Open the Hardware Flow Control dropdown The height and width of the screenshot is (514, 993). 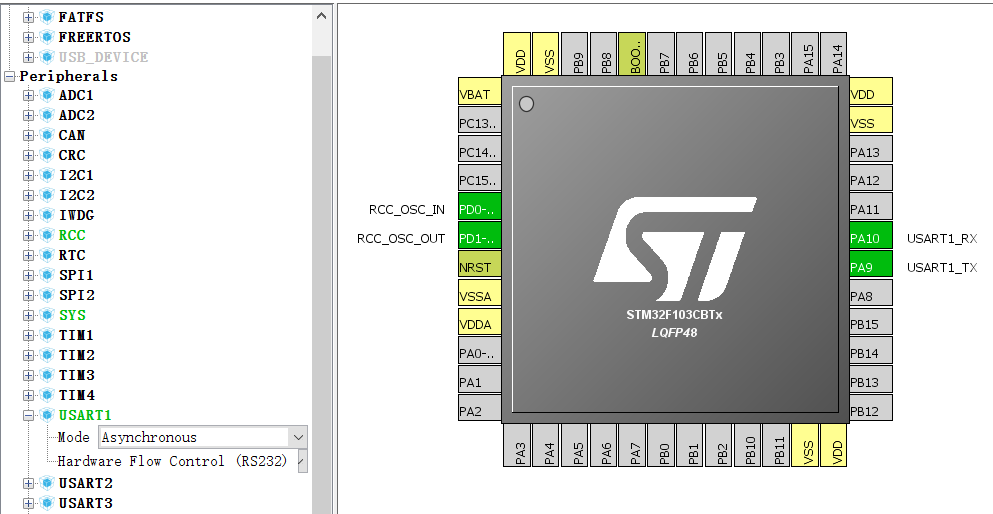302,461
